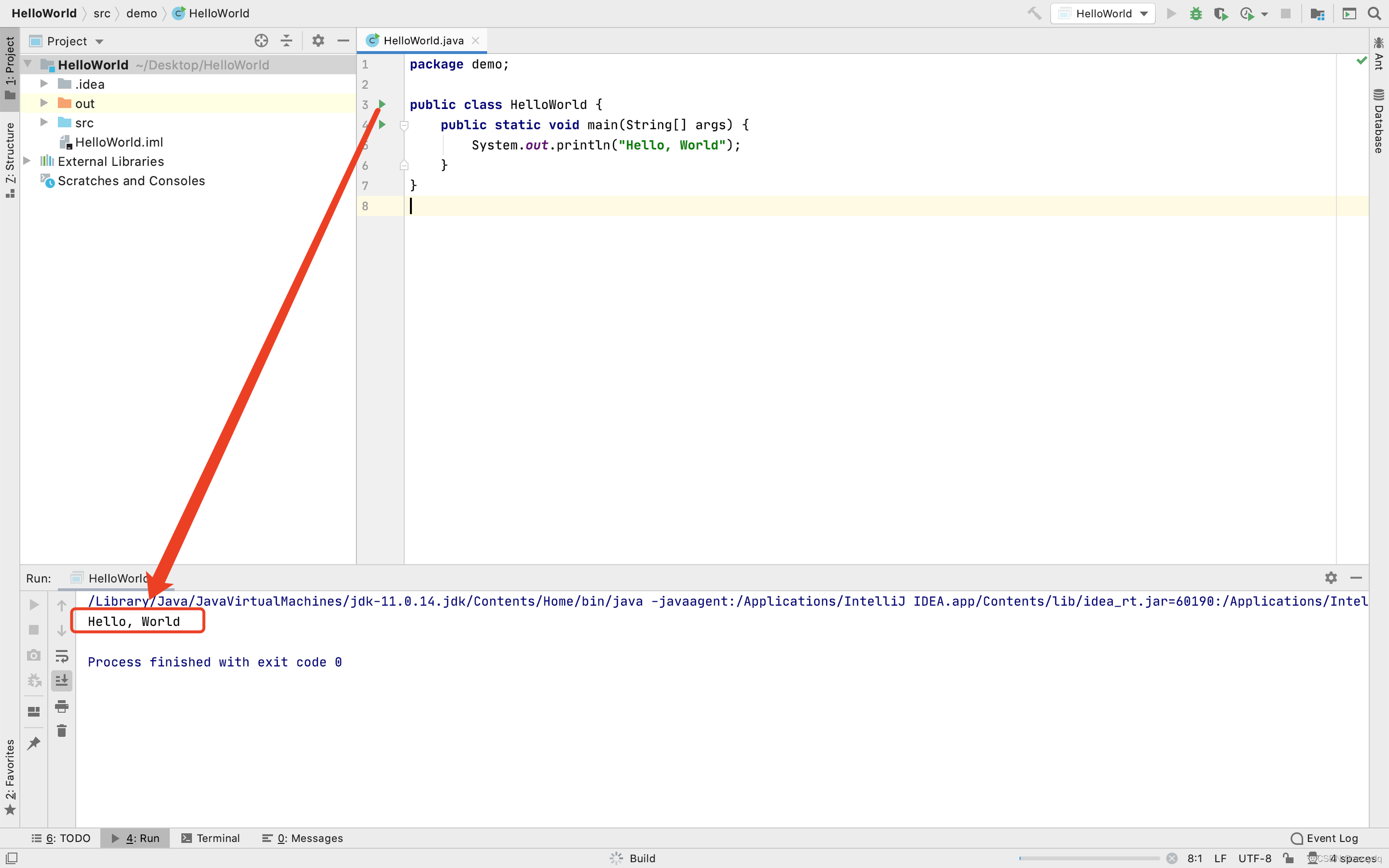
Task: Open Search Everywhere with the magnifier icon
Action: [1374, 13]
